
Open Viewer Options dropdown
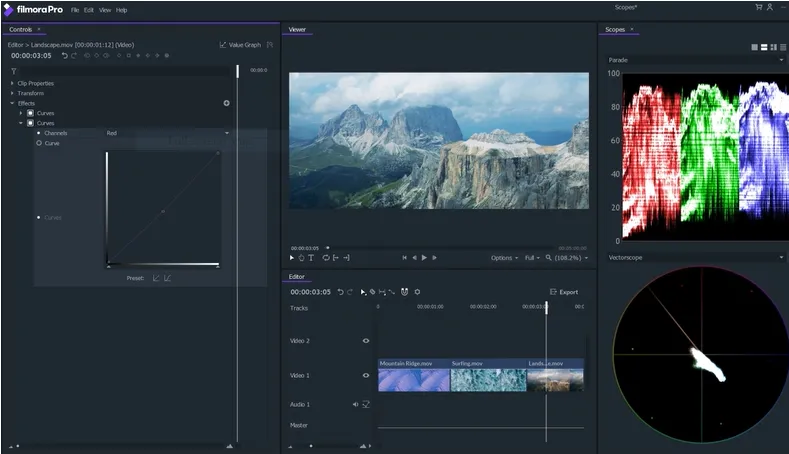pos(504,258)
